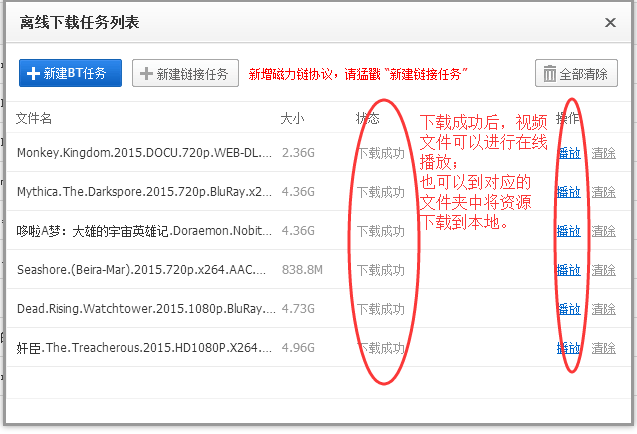
Task: Select file name 哆啦A梦：大雄的宇宙英雄记
Action: [x=144, y=231]
